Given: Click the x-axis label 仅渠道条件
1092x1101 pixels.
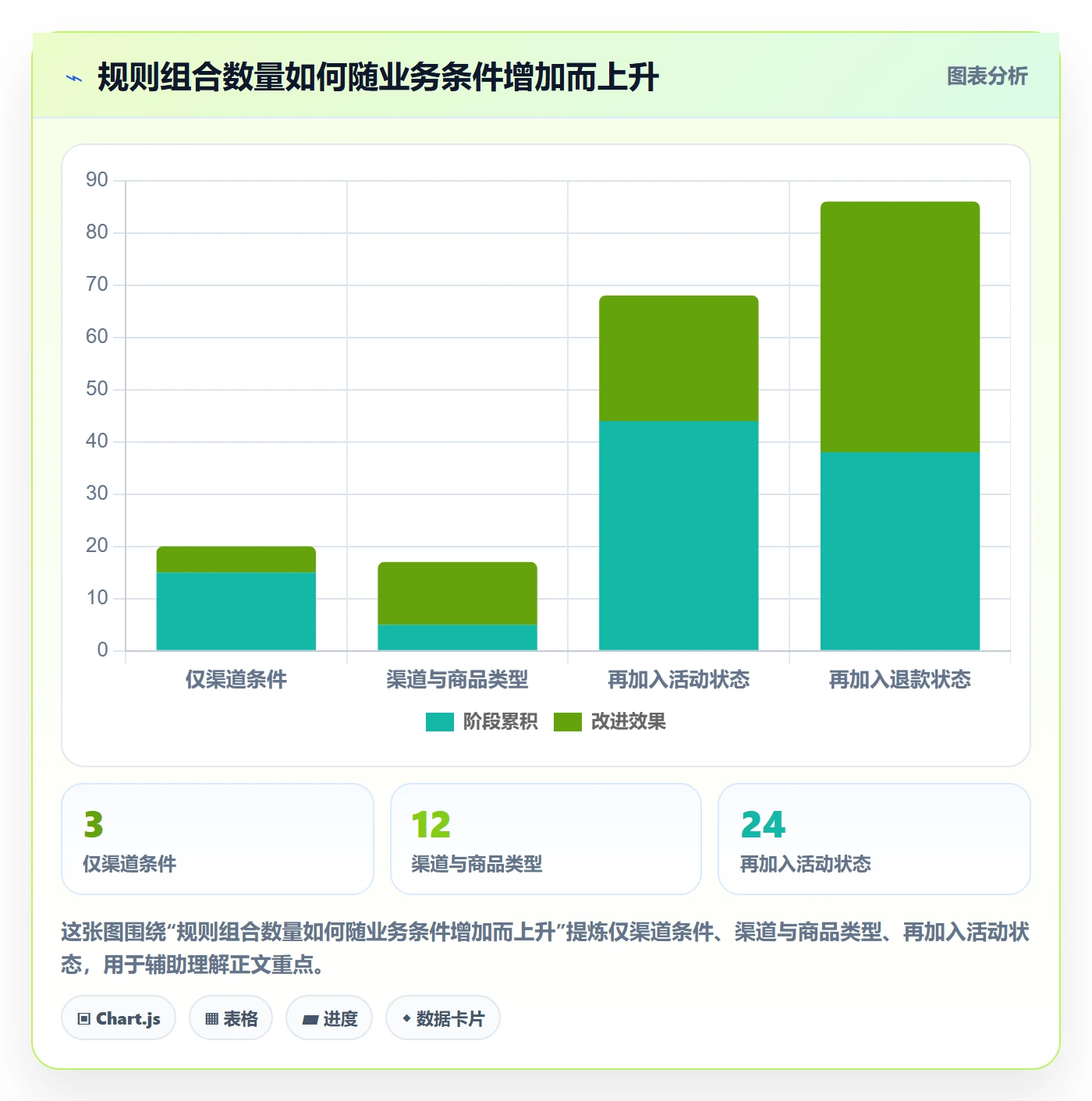Looking at the screenshot, I should click(236, 680).
